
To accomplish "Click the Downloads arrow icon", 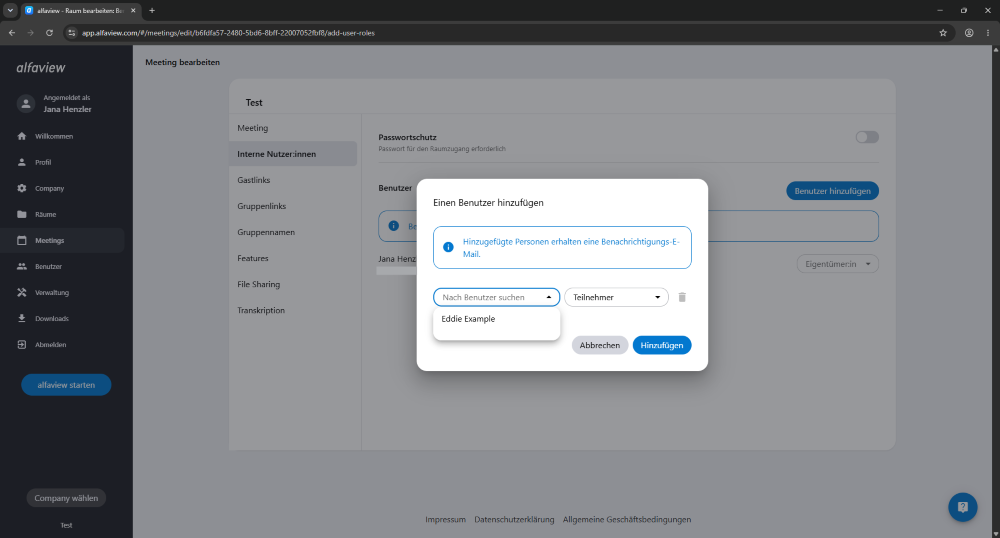I will click(22, 319).
